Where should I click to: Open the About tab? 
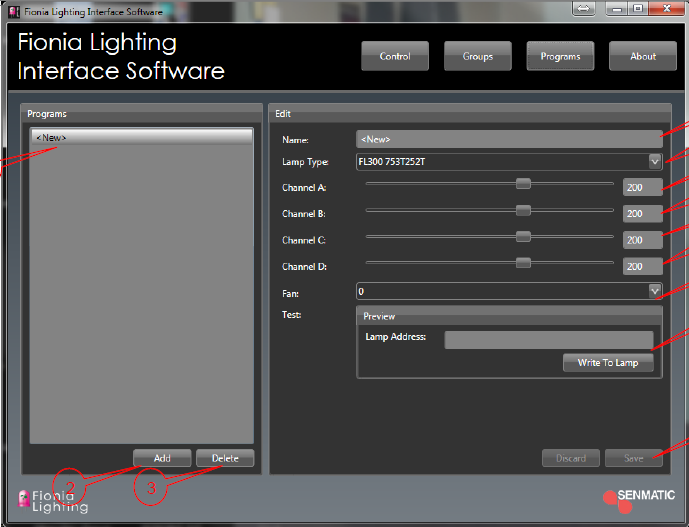(x=643, y=56)
